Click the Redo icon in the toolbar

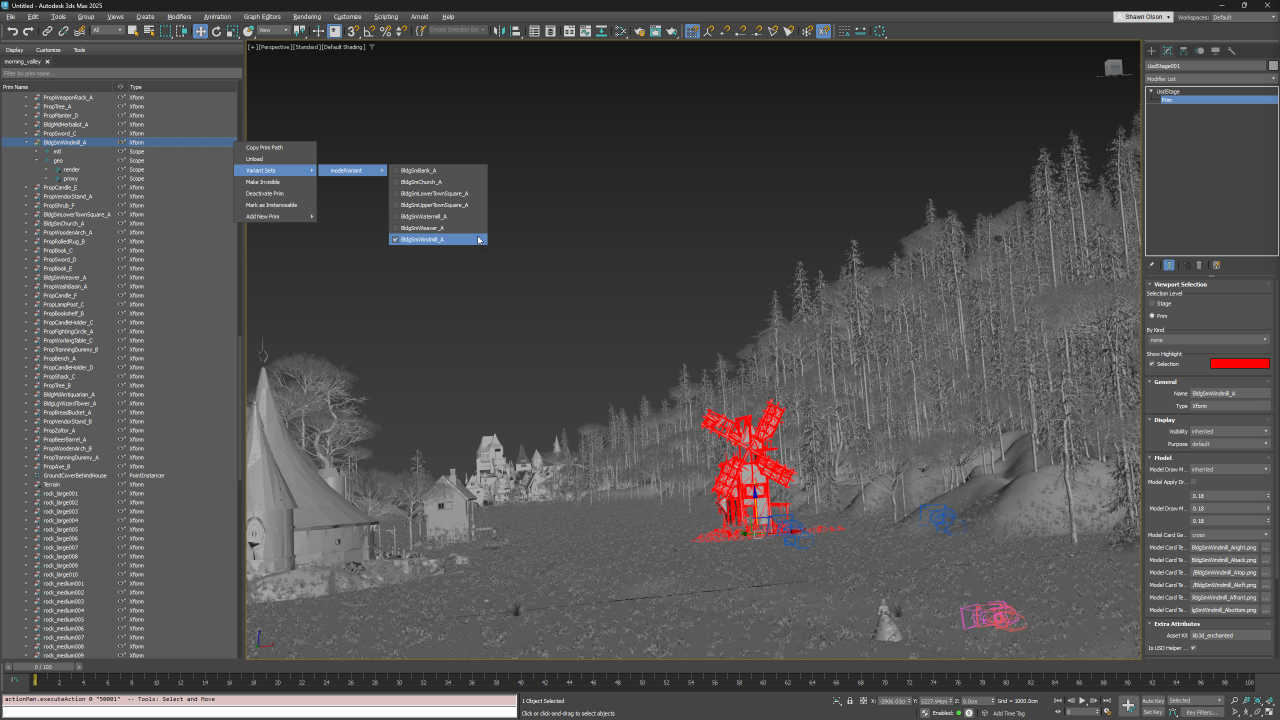[28, 31]
